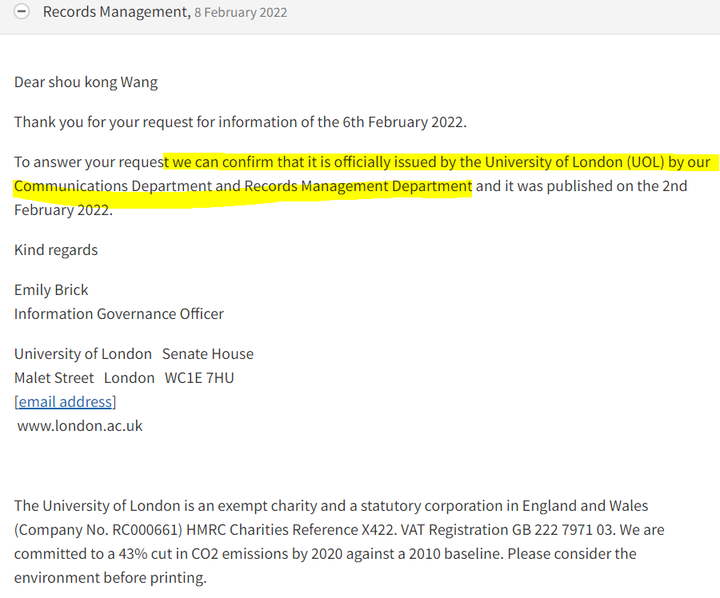
Task: Click the Records Management sender name
Action: [117, 12]
